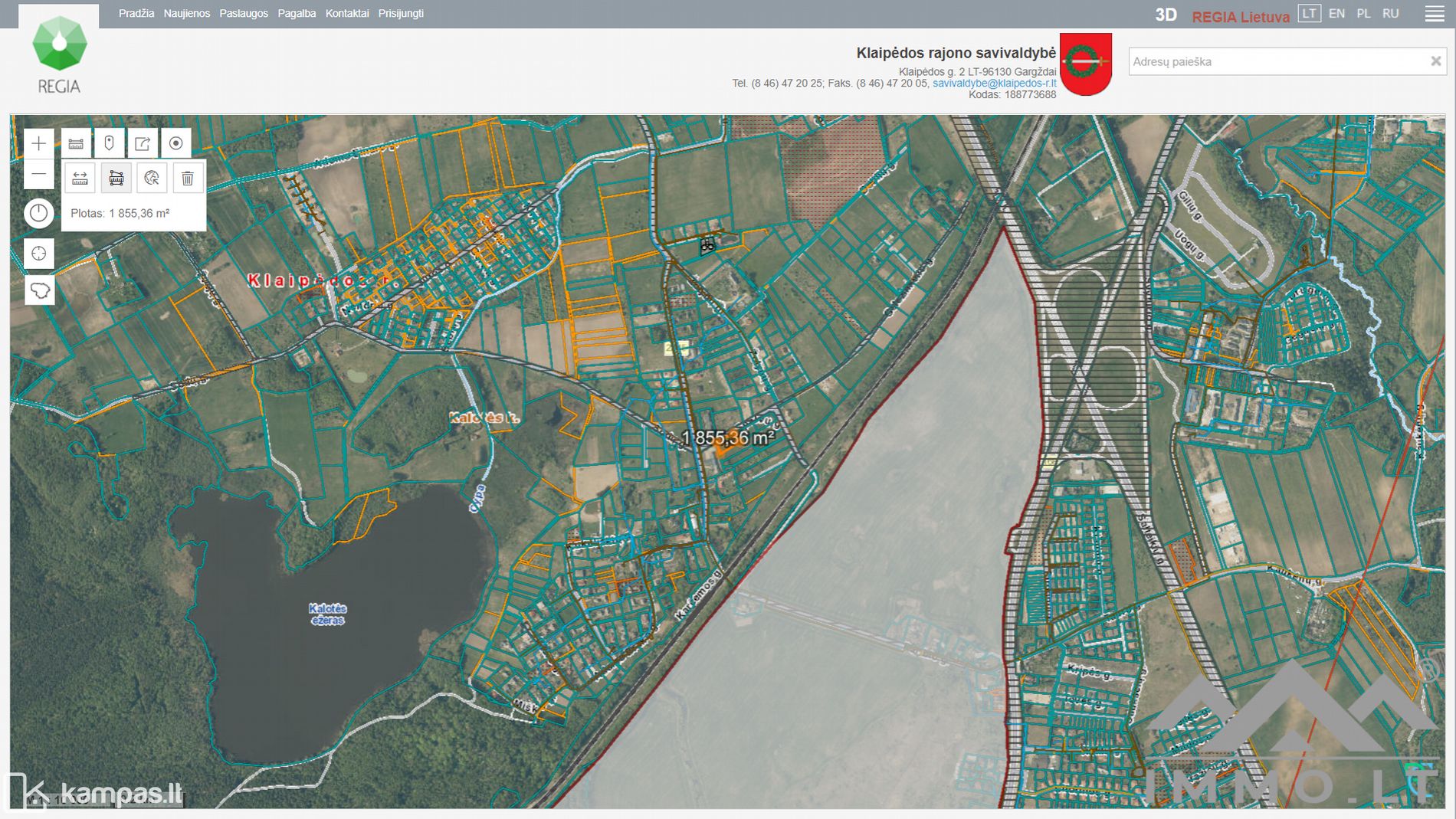Show full Lithuania map extent
Image resolution: width=1456 pixels, height=819 pixels.
click(39, 290)
